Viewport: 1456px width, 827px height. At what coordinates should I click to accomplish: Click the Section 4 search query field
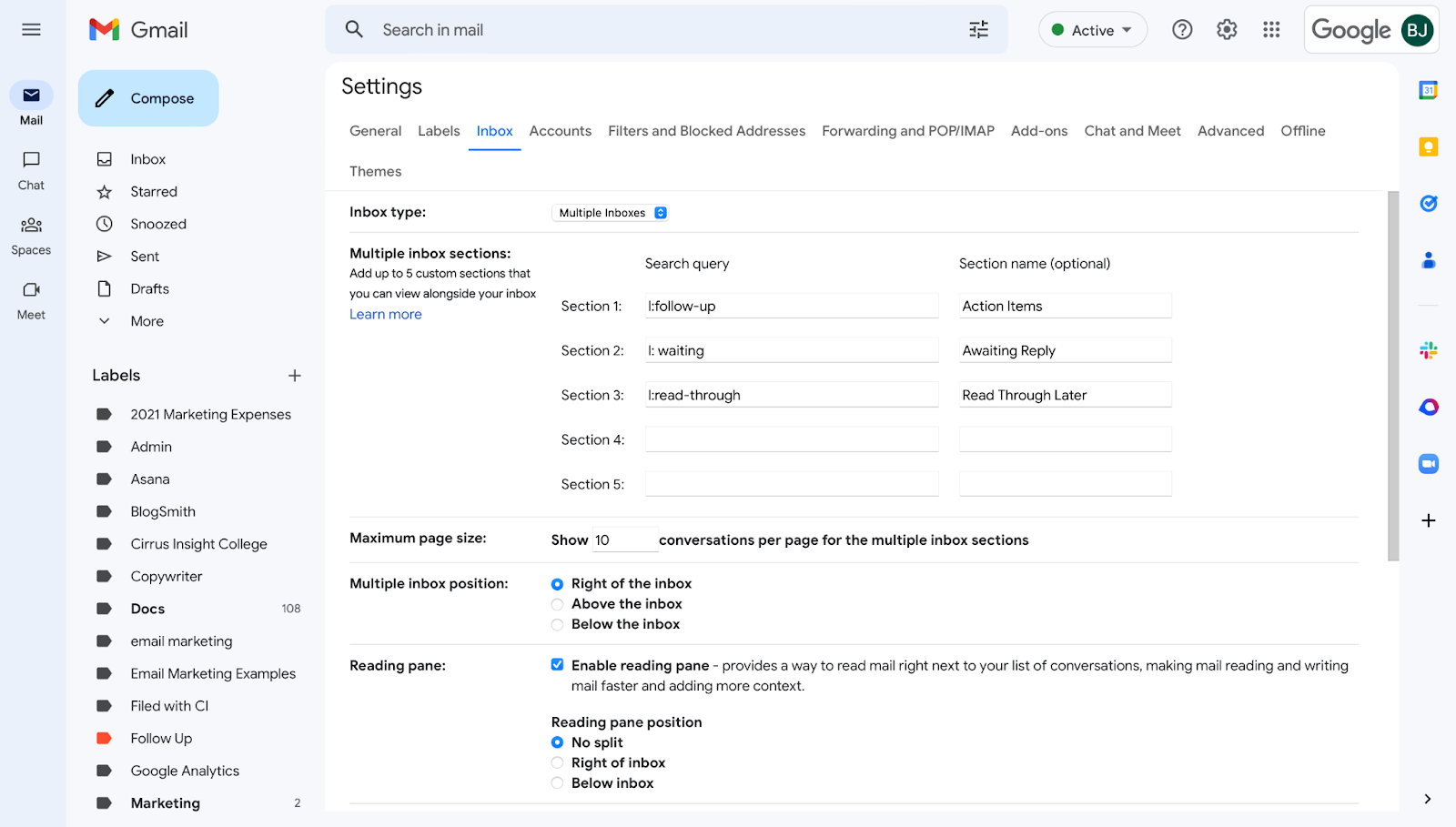pyautogui.click(x=791, y=439)
